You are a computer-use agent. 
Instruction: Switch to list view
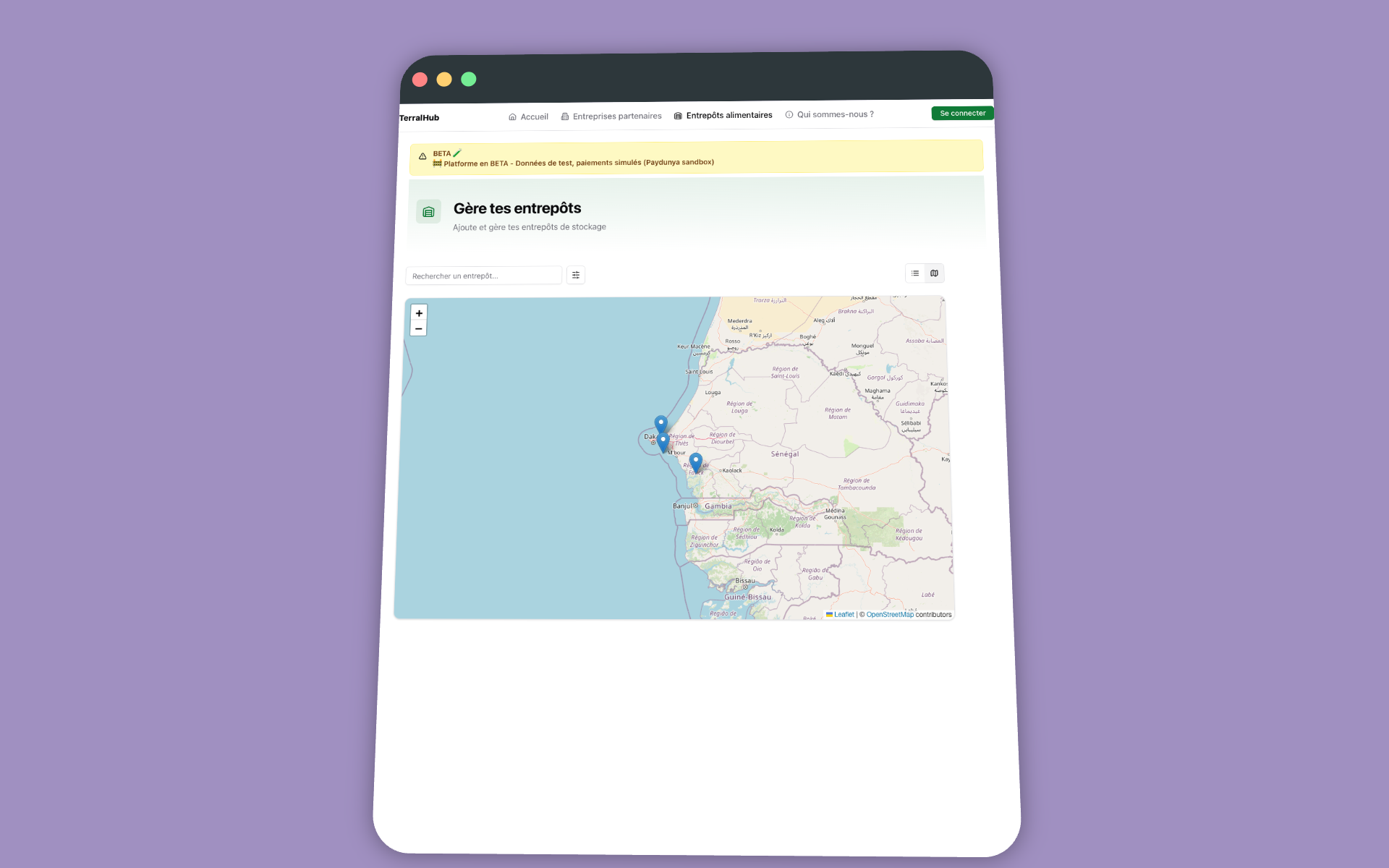click(915, 273)
